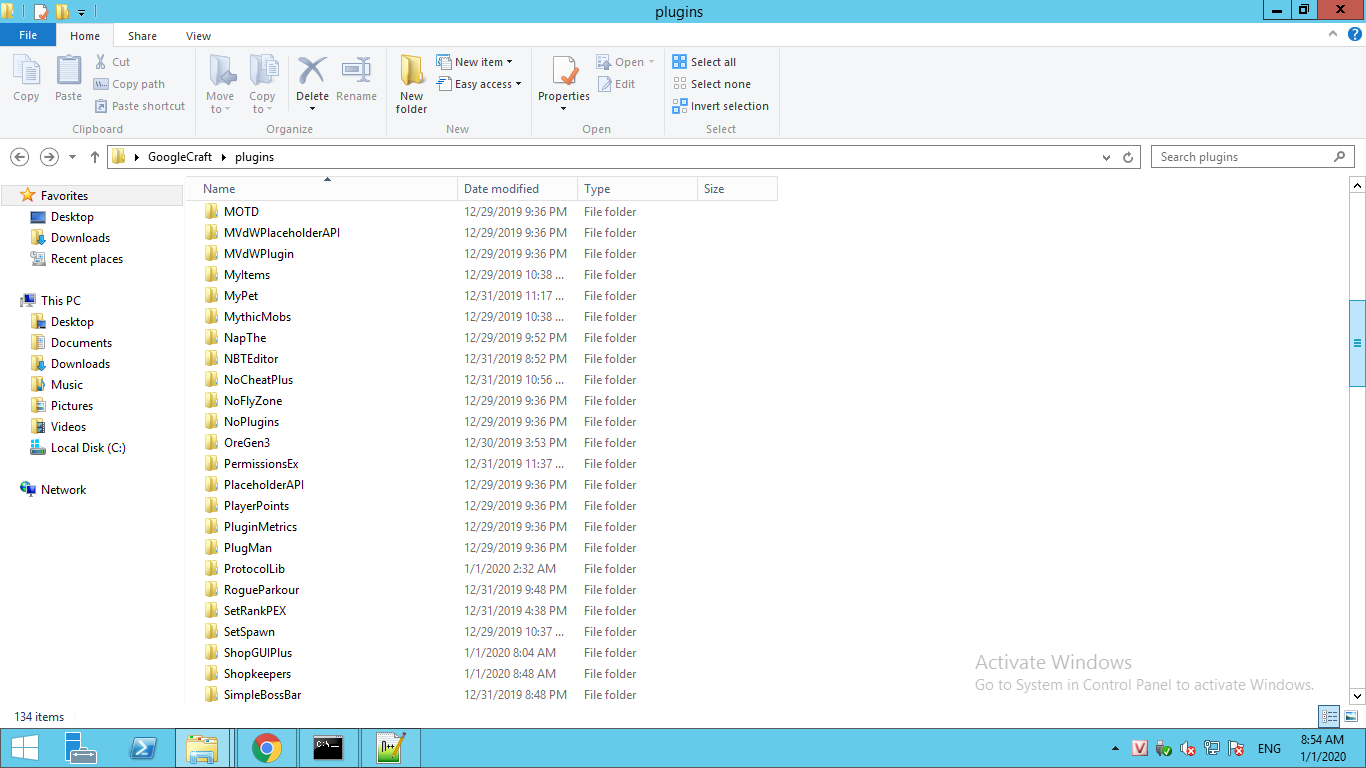Click the Properties checkmark icon
Image resolution: width=1366 pixels, height=768 pixels.
point(564,71)
